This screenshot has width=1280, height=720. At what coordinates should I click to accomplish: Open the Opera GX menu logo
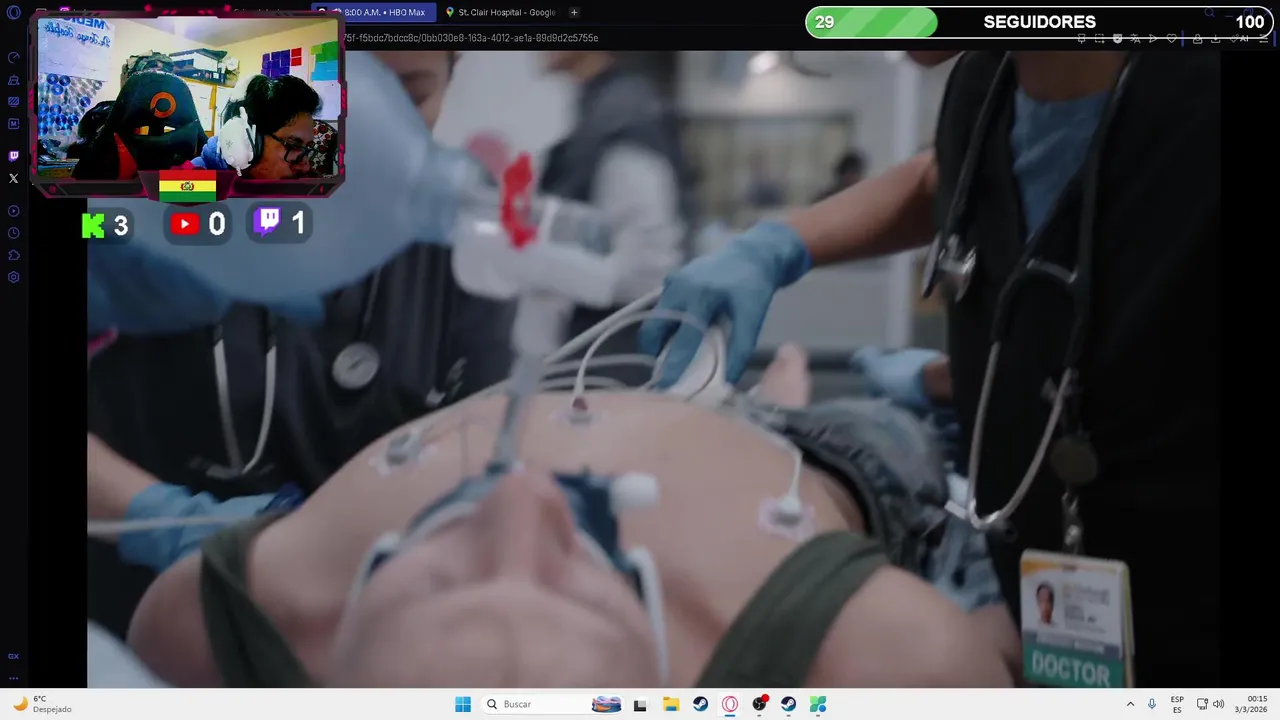(13, 12)
